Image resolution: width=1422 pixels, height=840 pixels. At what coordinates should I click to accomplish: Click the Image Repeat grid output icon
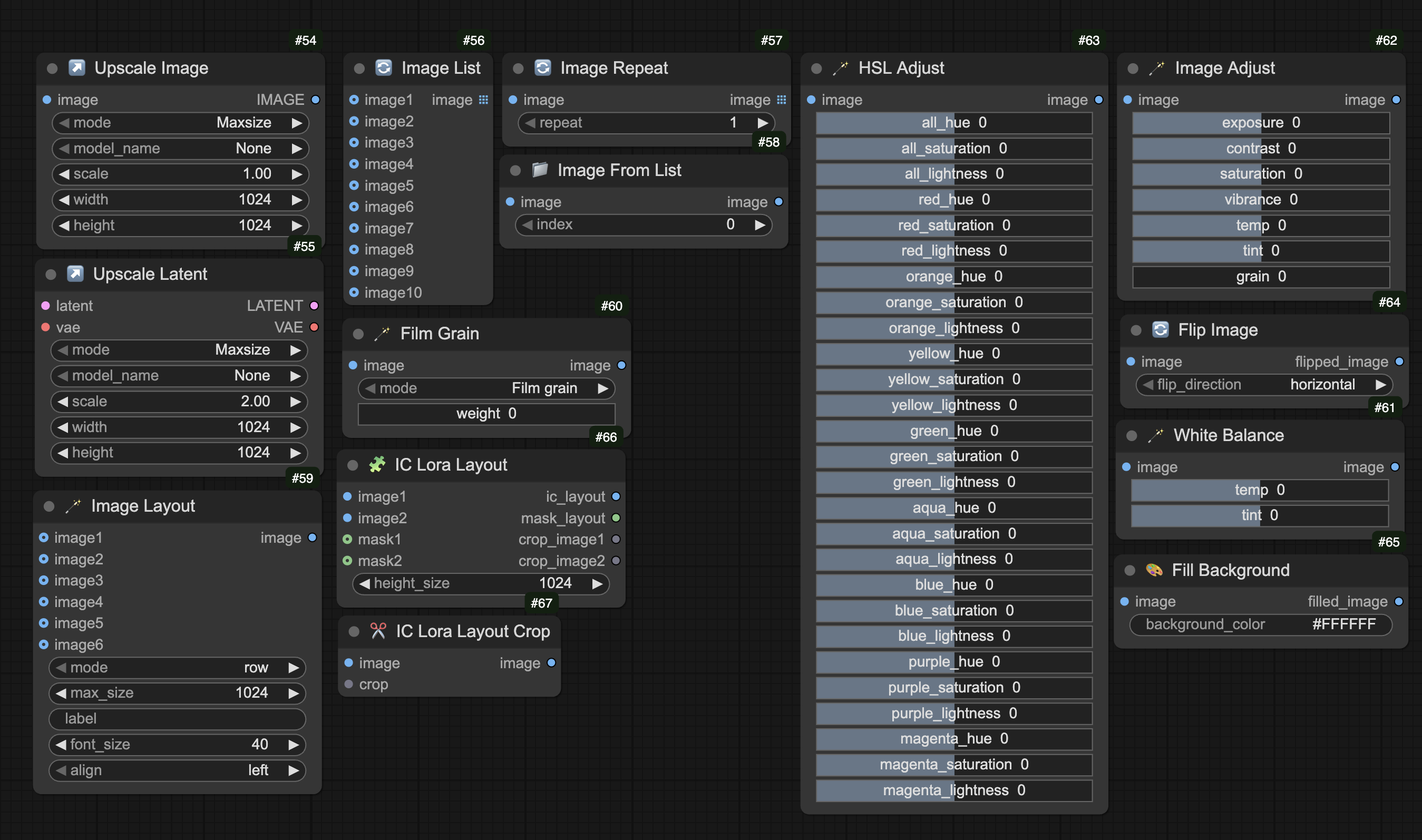point(781,100)
